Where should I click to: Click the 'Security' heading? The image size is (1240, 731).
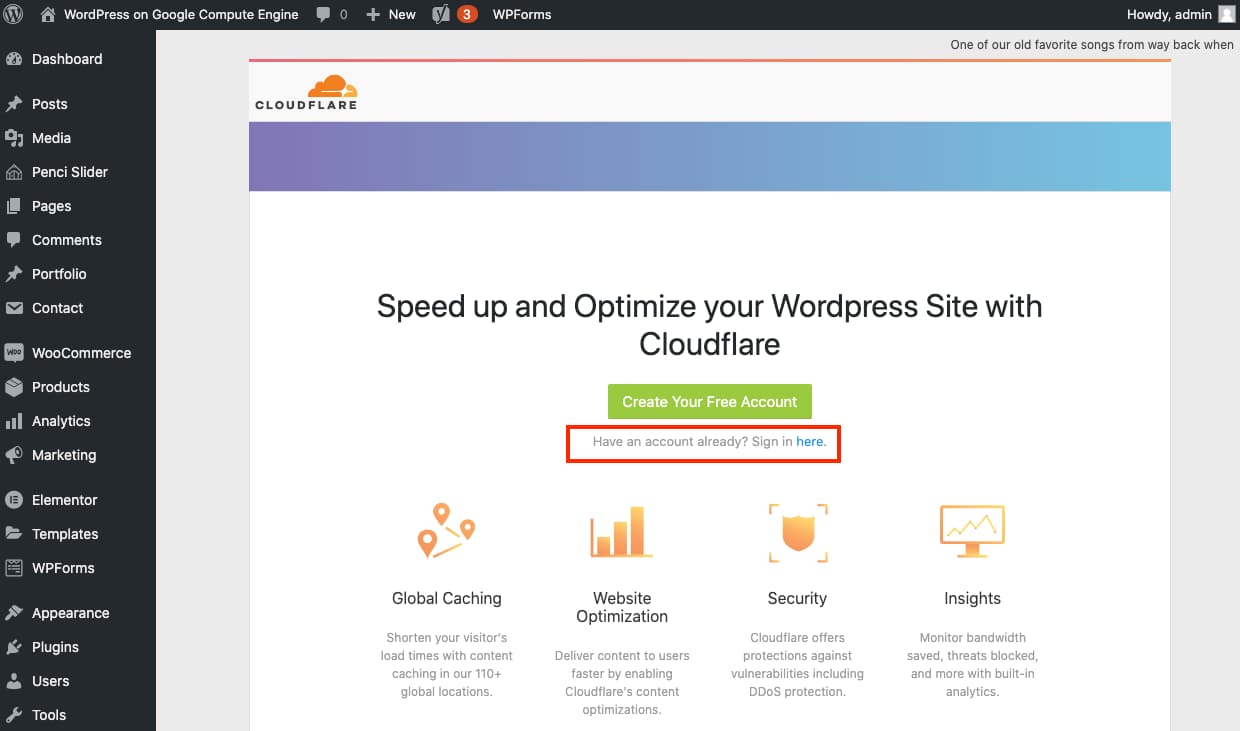[x=797, y=598]
